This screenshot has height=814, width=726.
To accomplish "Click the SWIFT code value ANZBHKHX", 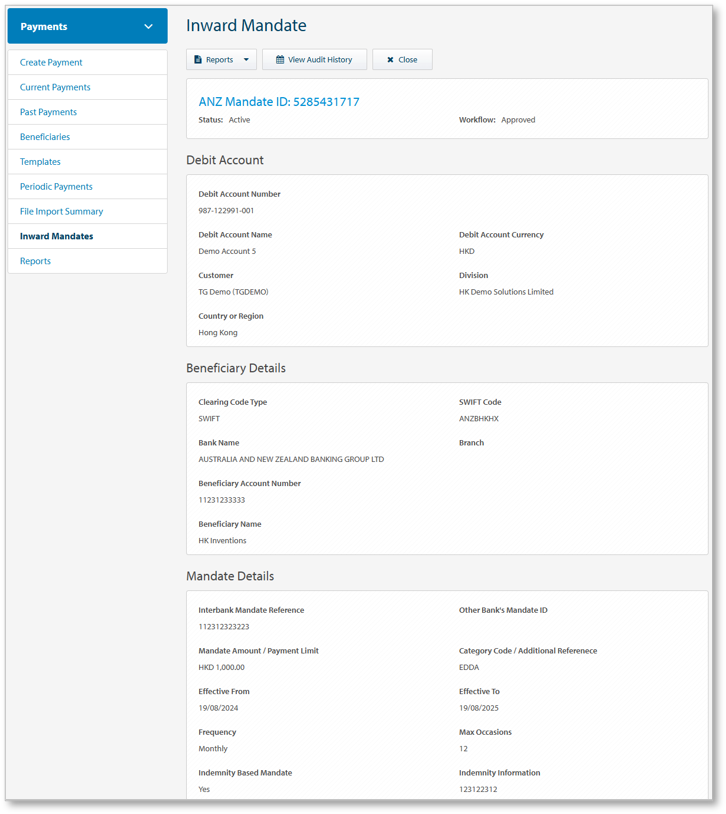I will click(478, 419).
